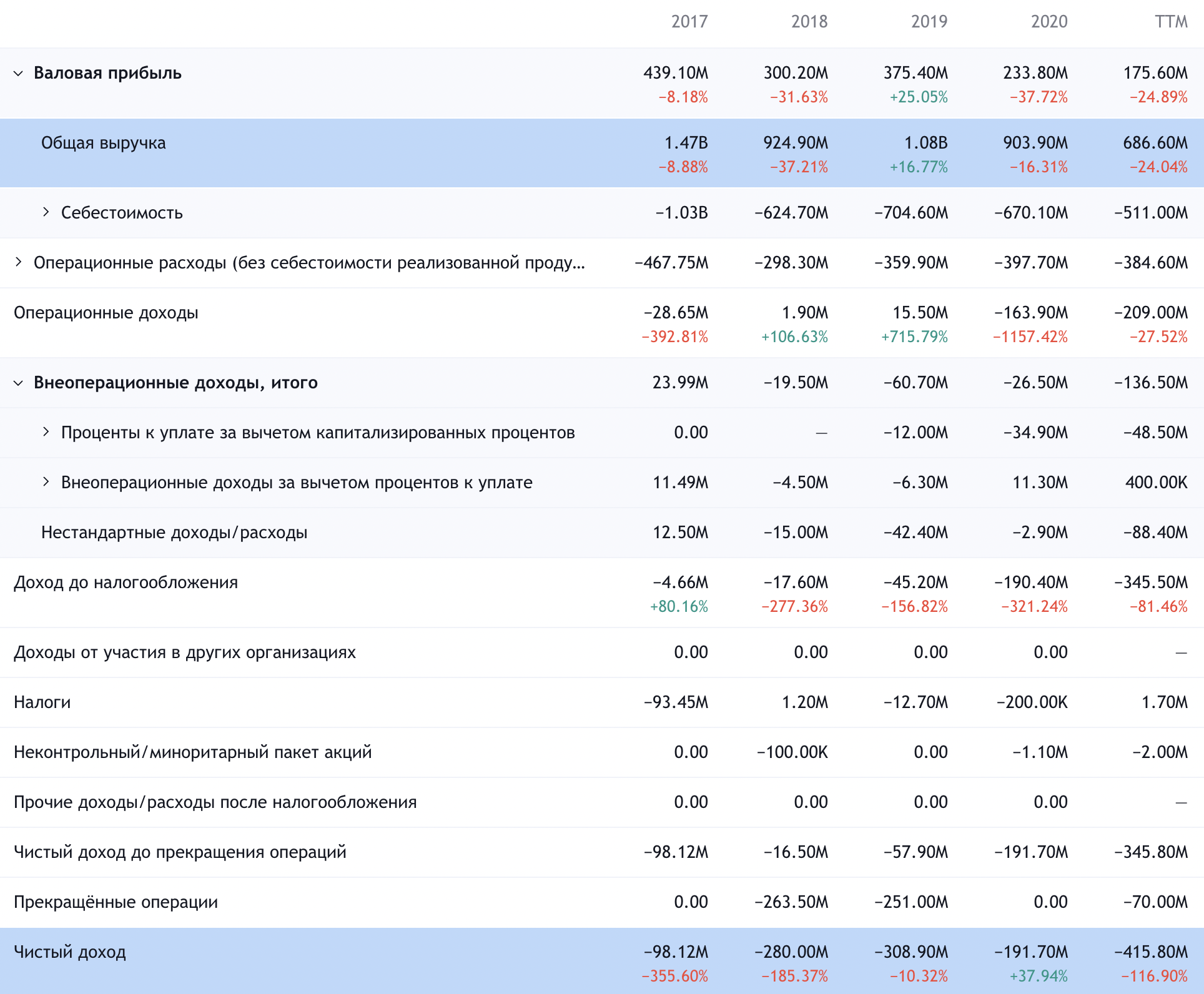Select the 2020 column header

1049,22
